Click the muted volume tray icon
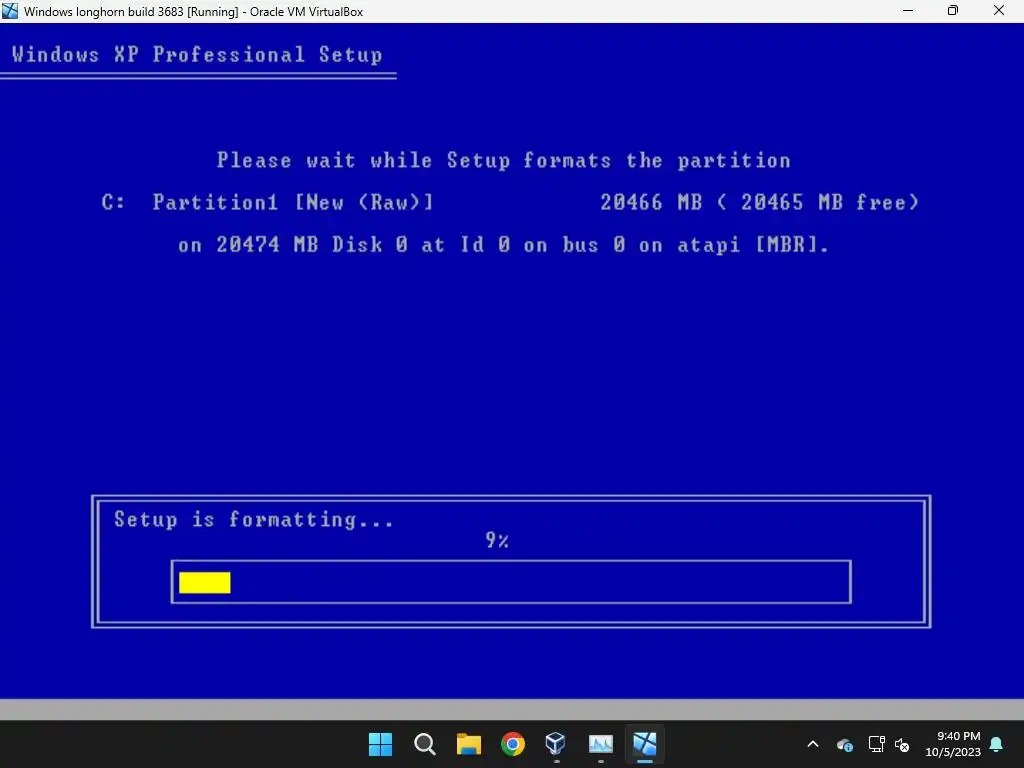This screenshot has height=768, width=1024. [902, 744]
